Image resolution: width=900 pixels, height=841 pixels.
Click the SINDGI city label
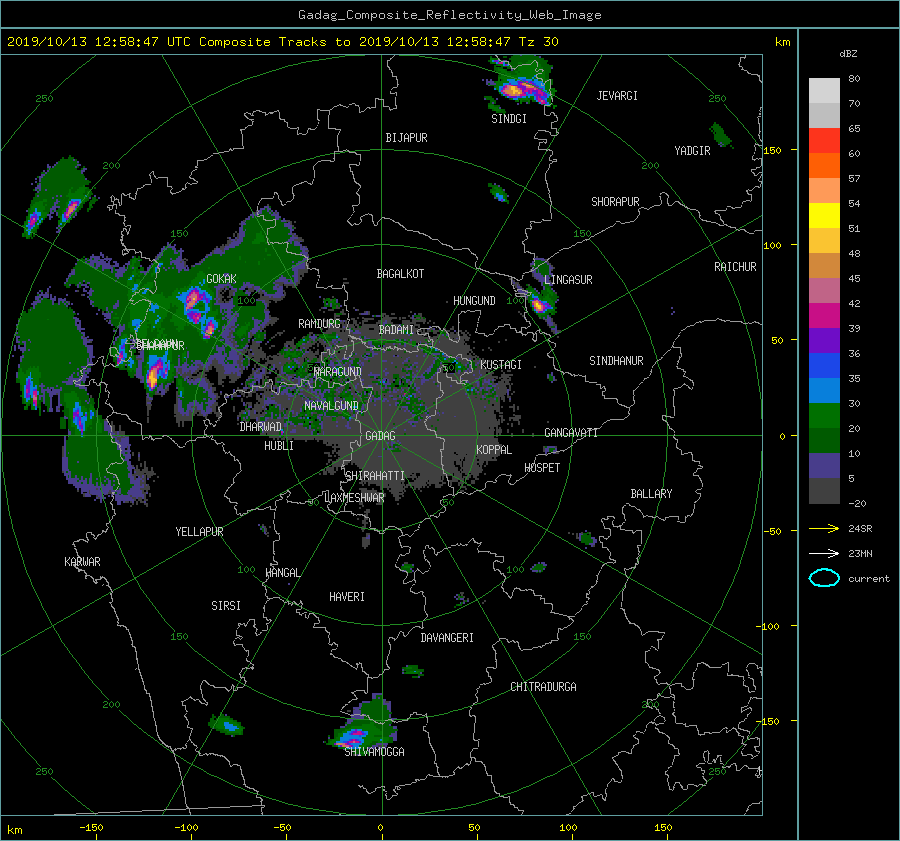509,119
